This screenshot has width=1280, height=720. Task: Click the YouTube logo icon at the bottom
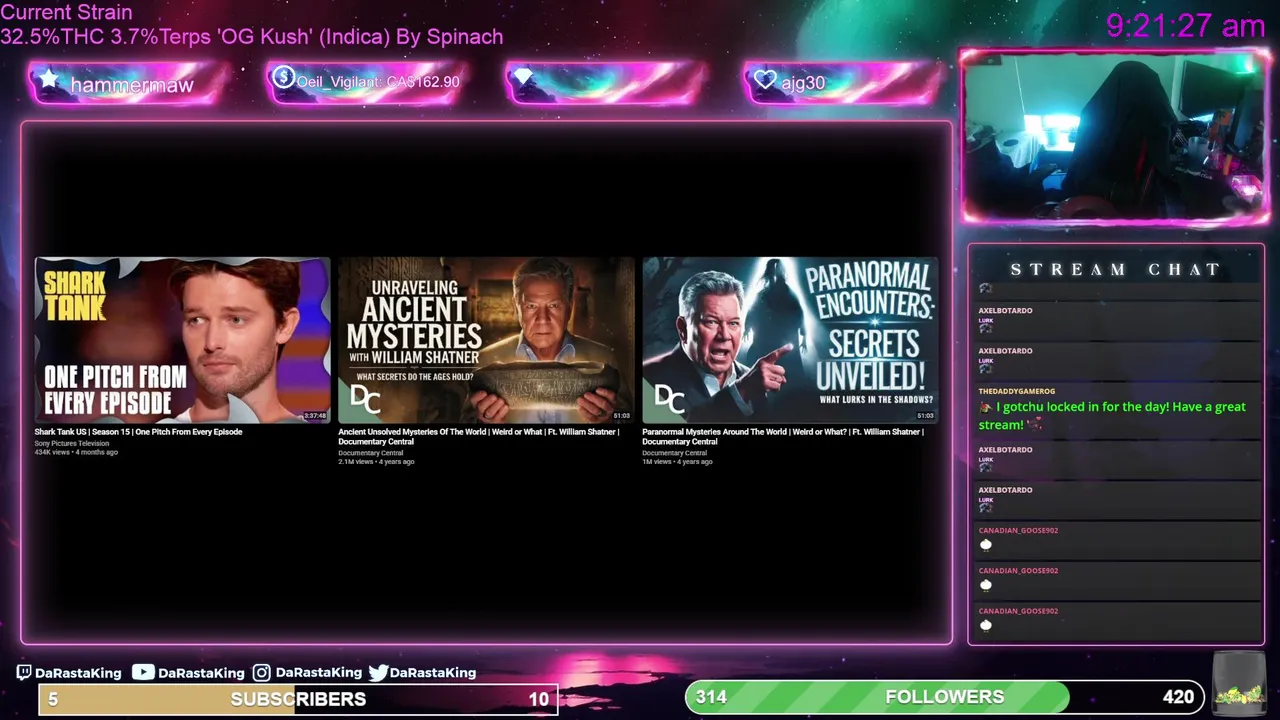(x=143, y=672)
